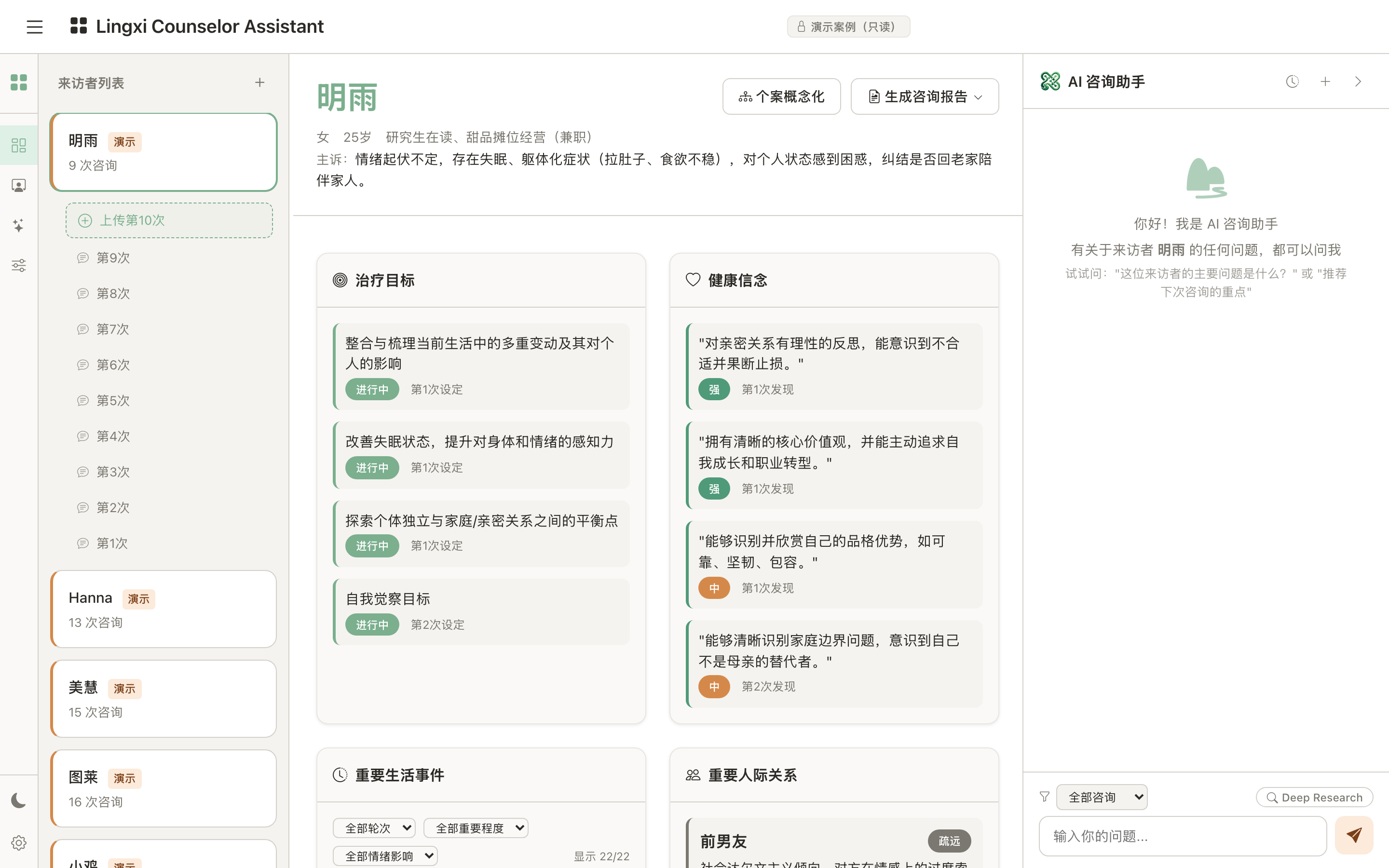The height and width of the screenshot is (868, 1389).
Task: Add a new client with plus icon
Action: point(260,82)
